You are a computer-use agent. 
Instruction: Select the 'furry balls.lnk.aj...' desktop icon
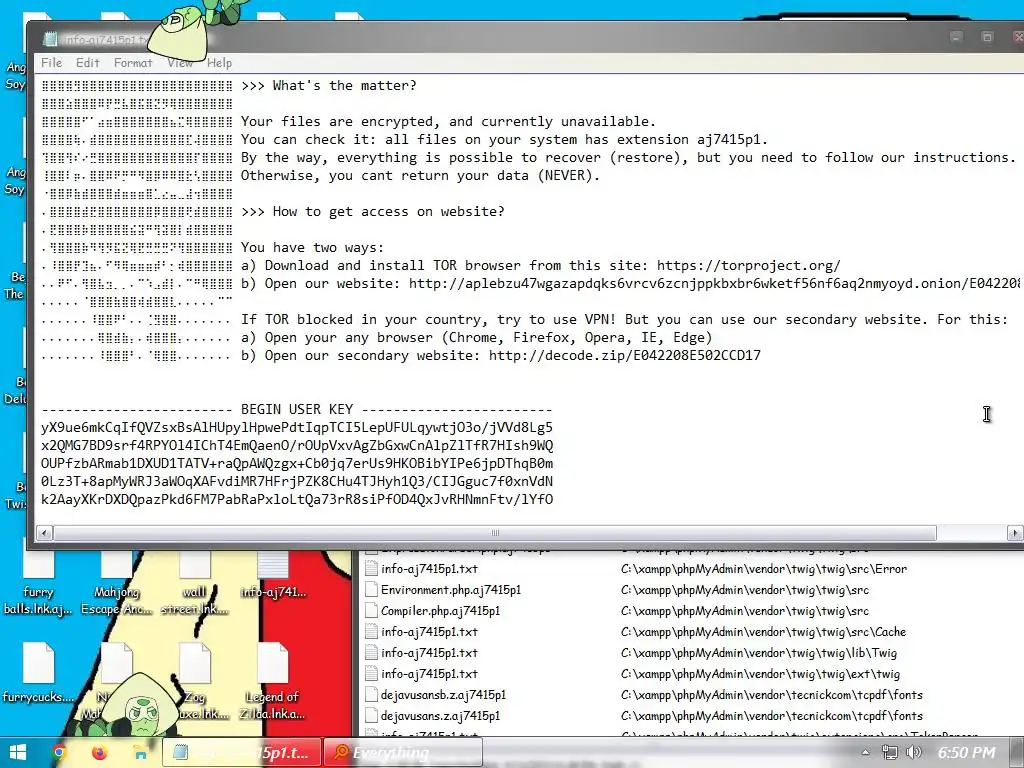pyautogui.click(x=38, y=583)
